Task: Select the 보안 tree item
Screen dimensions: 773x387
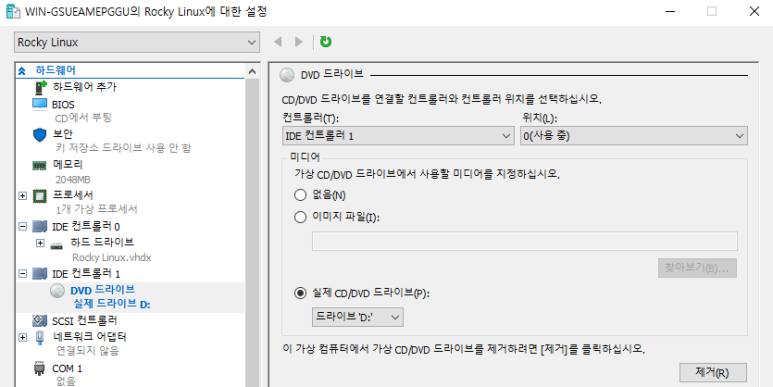Action: 63,134
